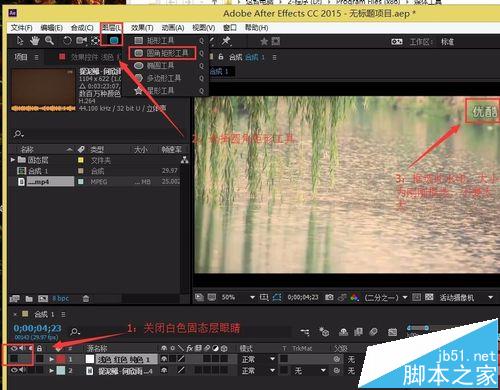Open the 窗口 menu
This screenshot has width=500, height=390.
pyautogui.click(x=230, y=28)
